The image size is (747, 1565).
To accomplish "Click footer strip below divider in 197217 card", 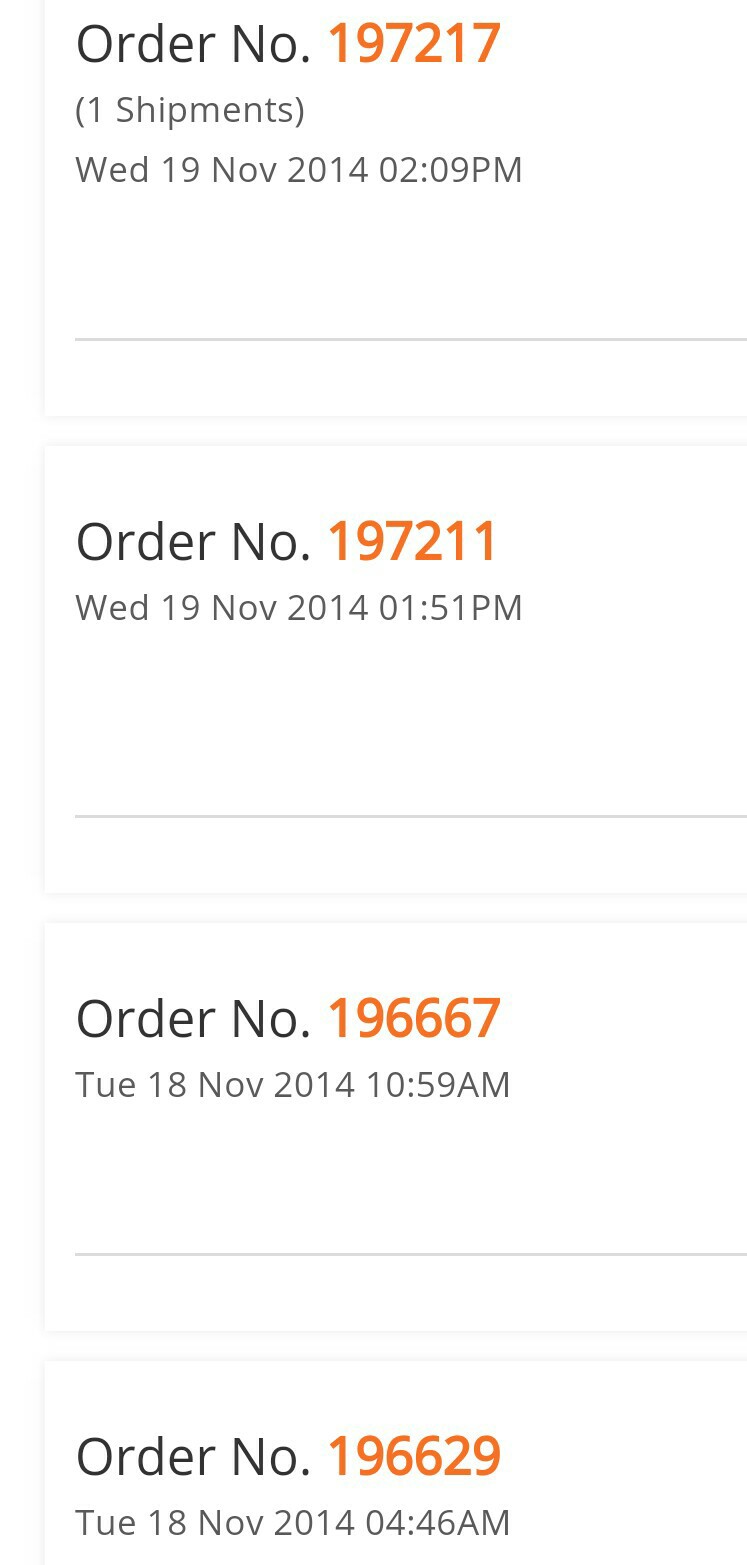I will (x=396, y=378).
